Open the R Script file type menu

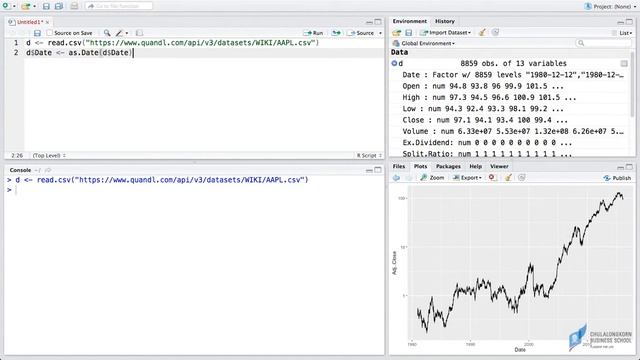[369, 156]
